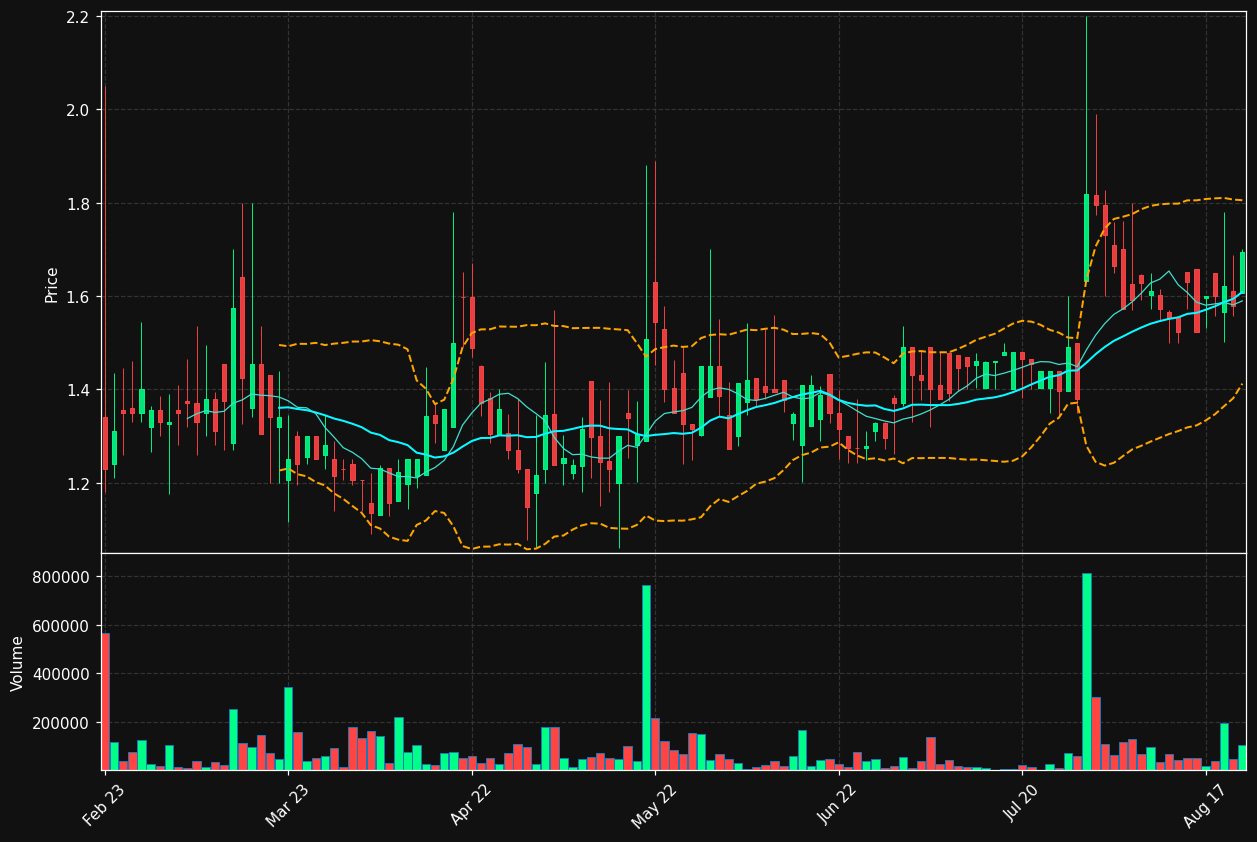Click the Feb 23 date label

(104, 805)
